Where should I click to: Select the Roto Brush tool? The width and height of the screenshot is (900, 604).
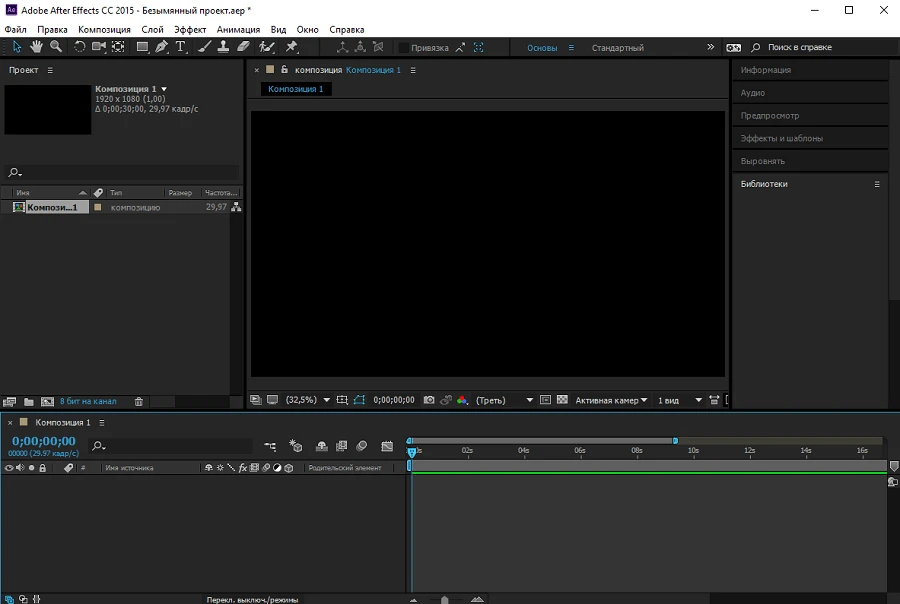pos(266,47)
